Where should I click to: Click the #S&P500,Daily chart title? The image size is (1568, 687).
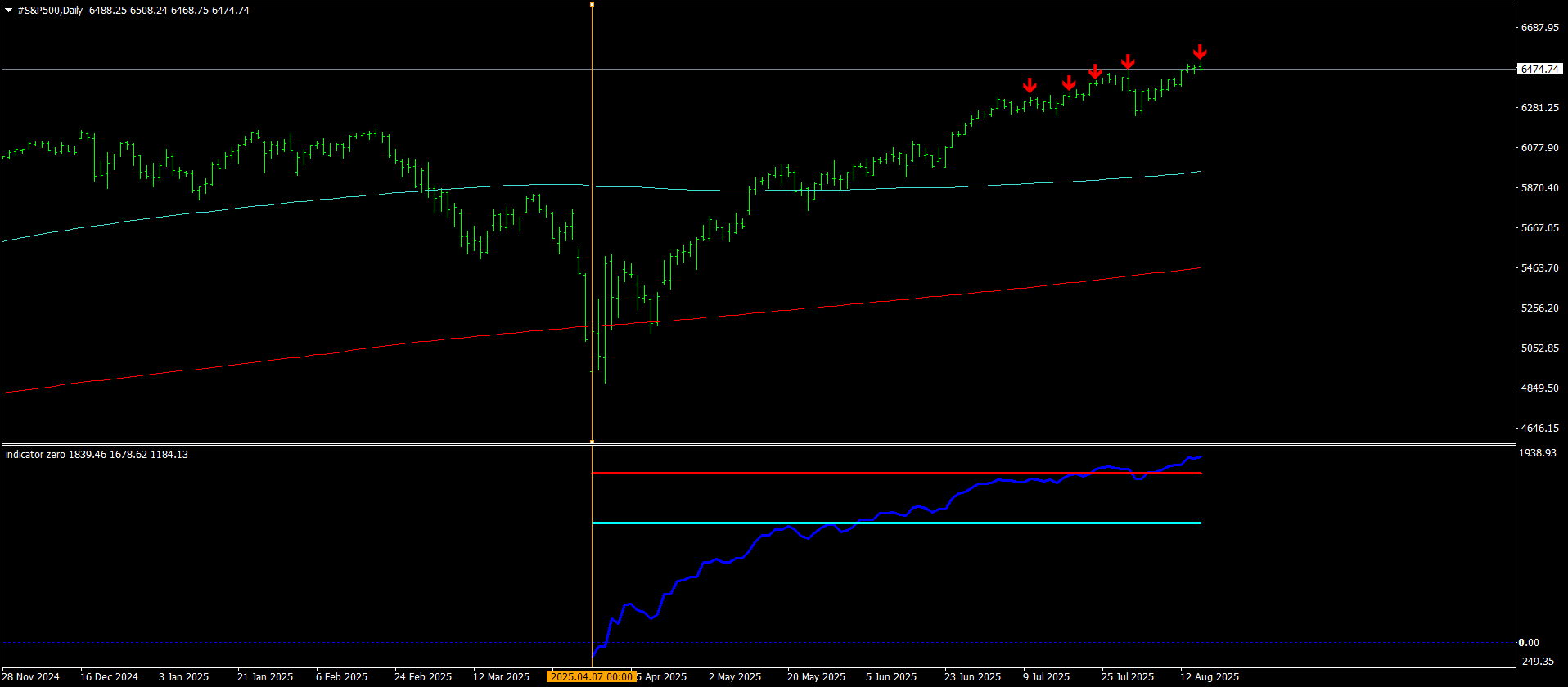(x=50, y=11)
